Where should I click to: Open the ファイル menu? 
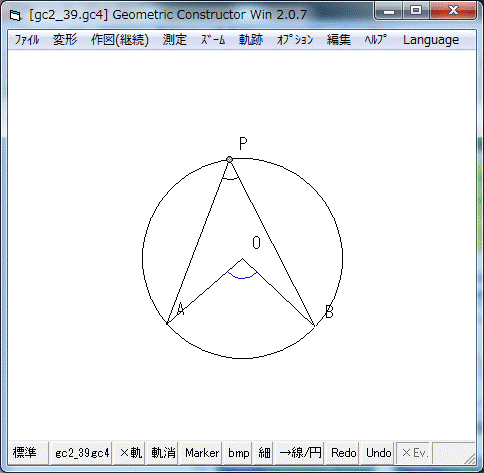[x=27, y=40]
